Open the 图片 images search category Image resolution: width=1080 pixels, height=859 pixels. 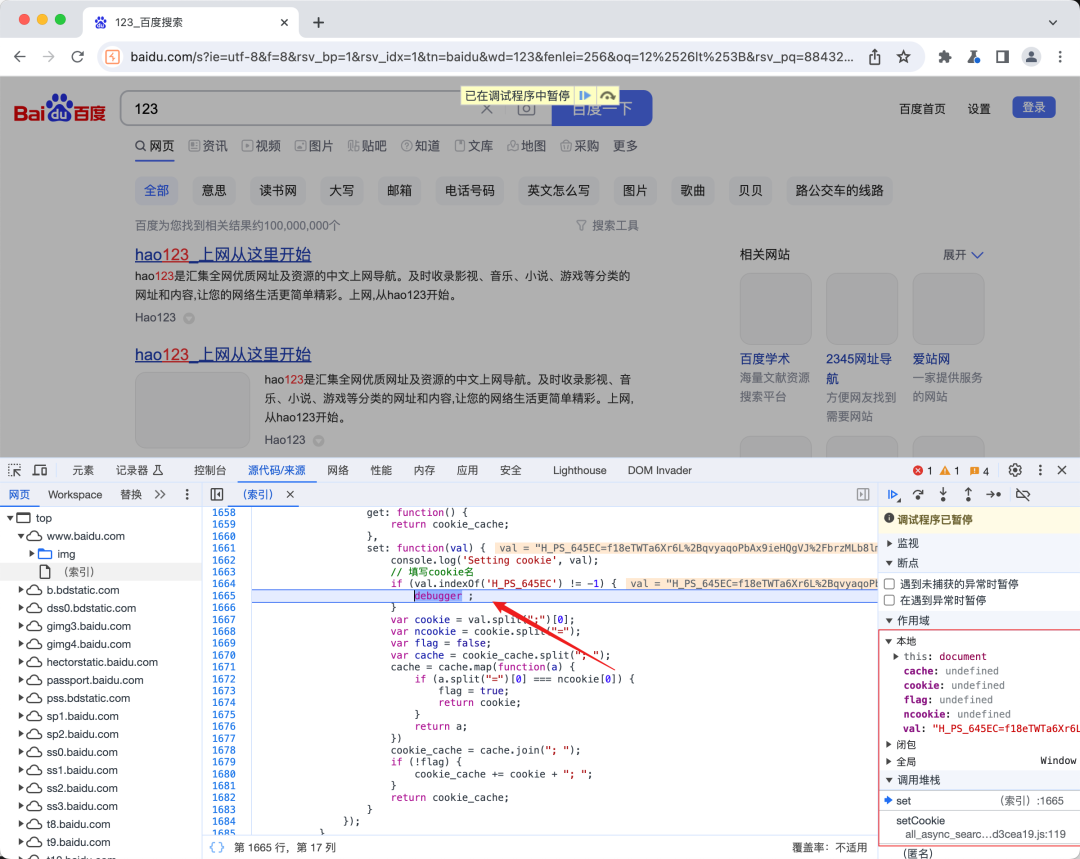pos(313,146)
